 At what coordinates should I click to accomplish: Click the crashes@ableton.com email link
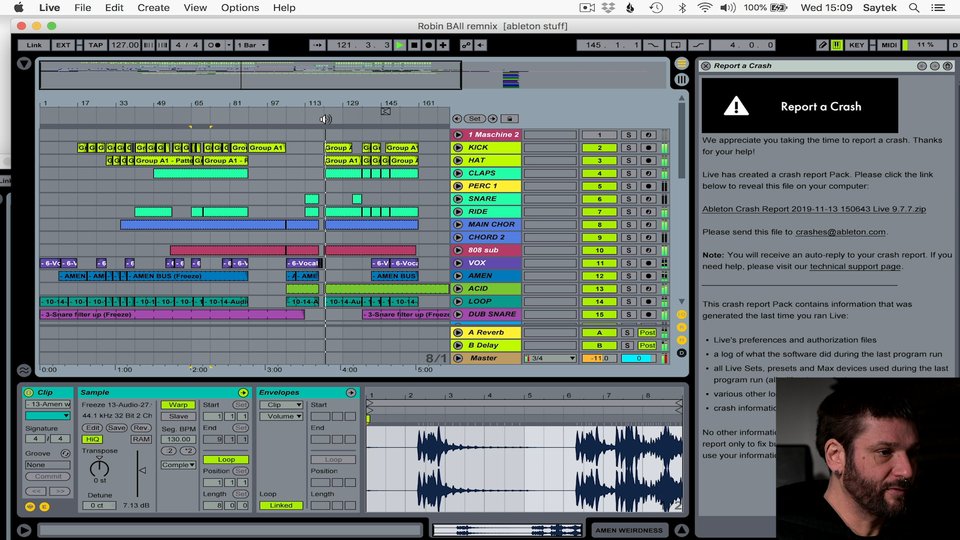click(x=840, y=232)
